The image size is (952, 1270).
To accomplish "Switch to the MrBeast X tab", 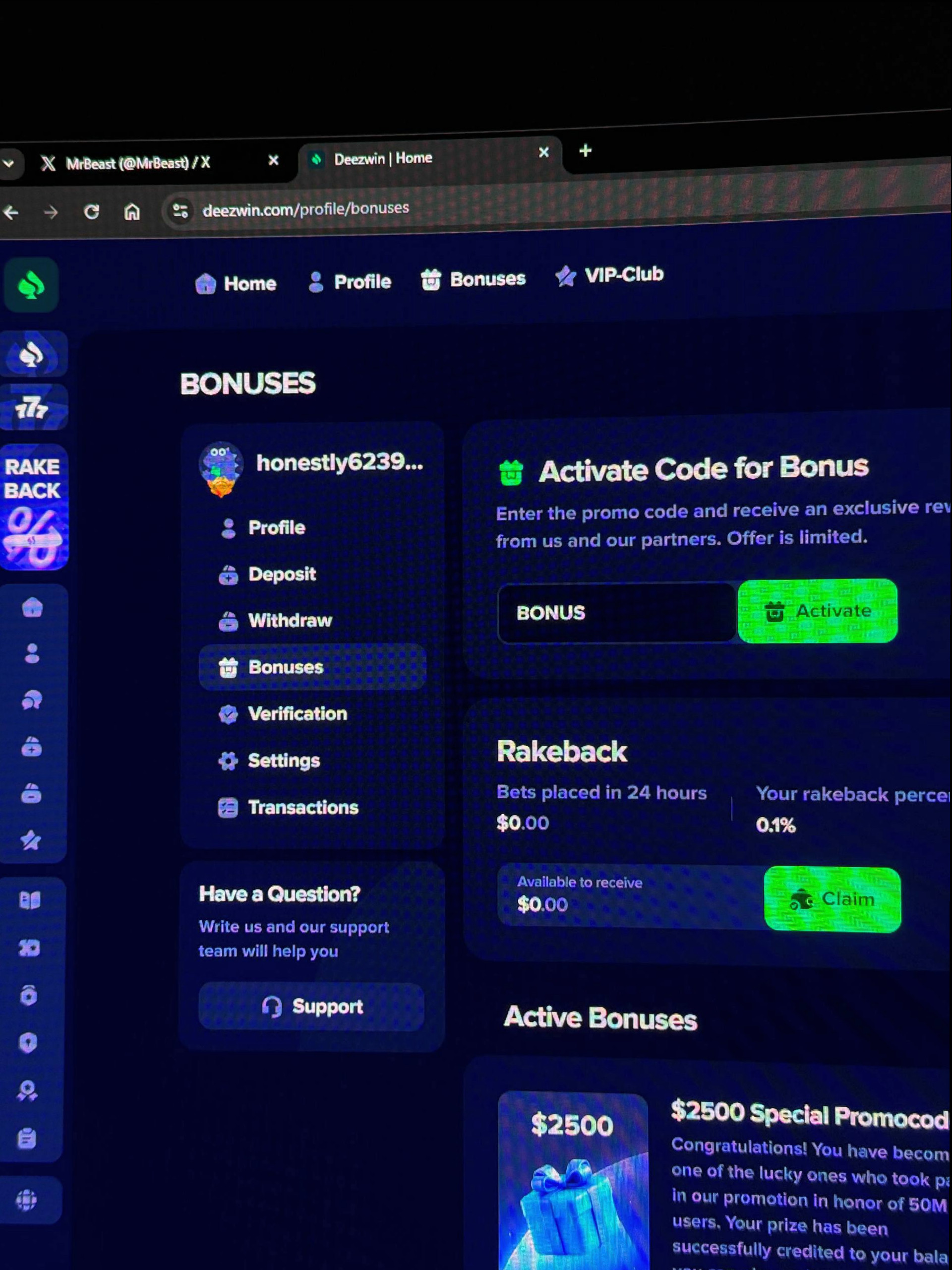I will point(138,164).
